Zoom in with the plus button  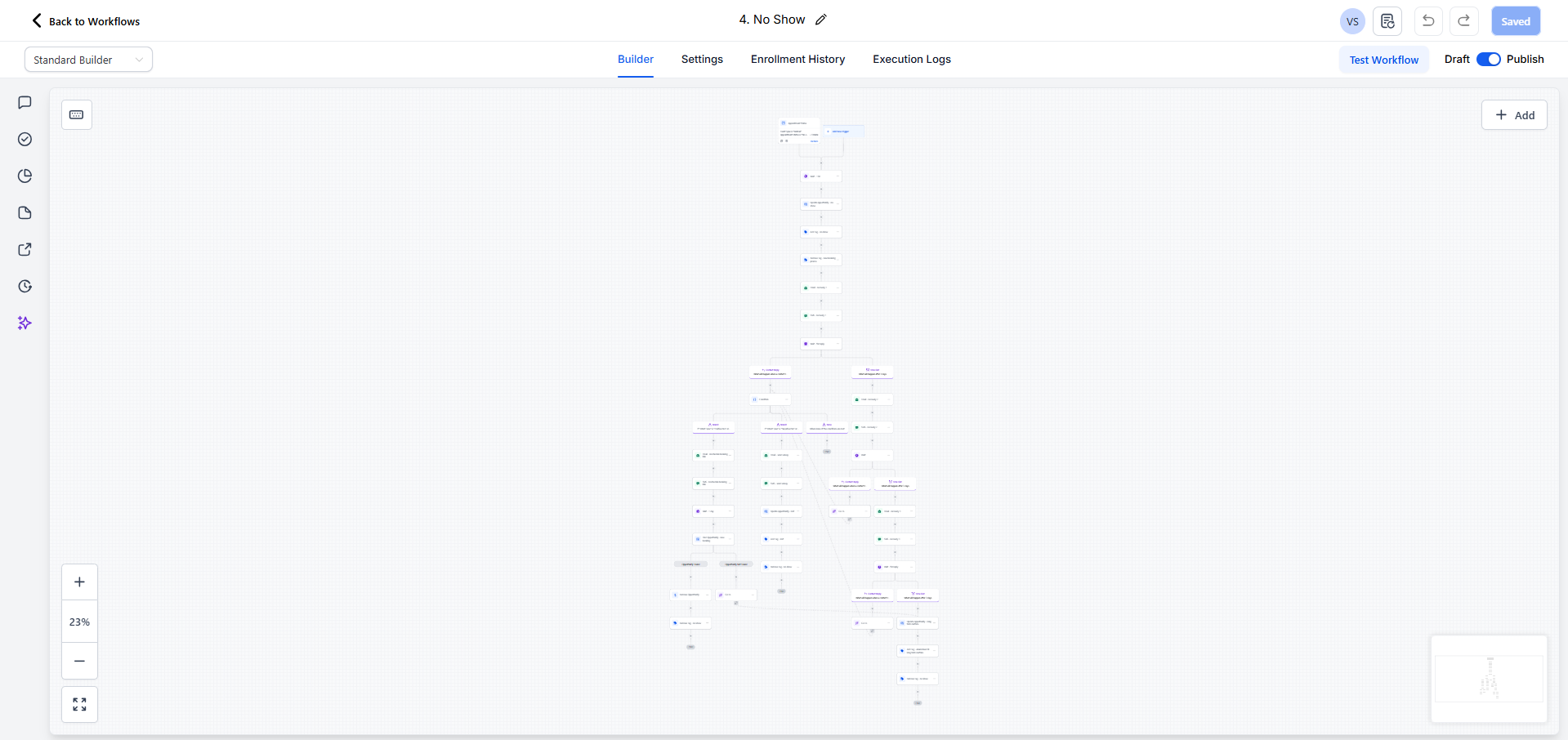(79, 582)
